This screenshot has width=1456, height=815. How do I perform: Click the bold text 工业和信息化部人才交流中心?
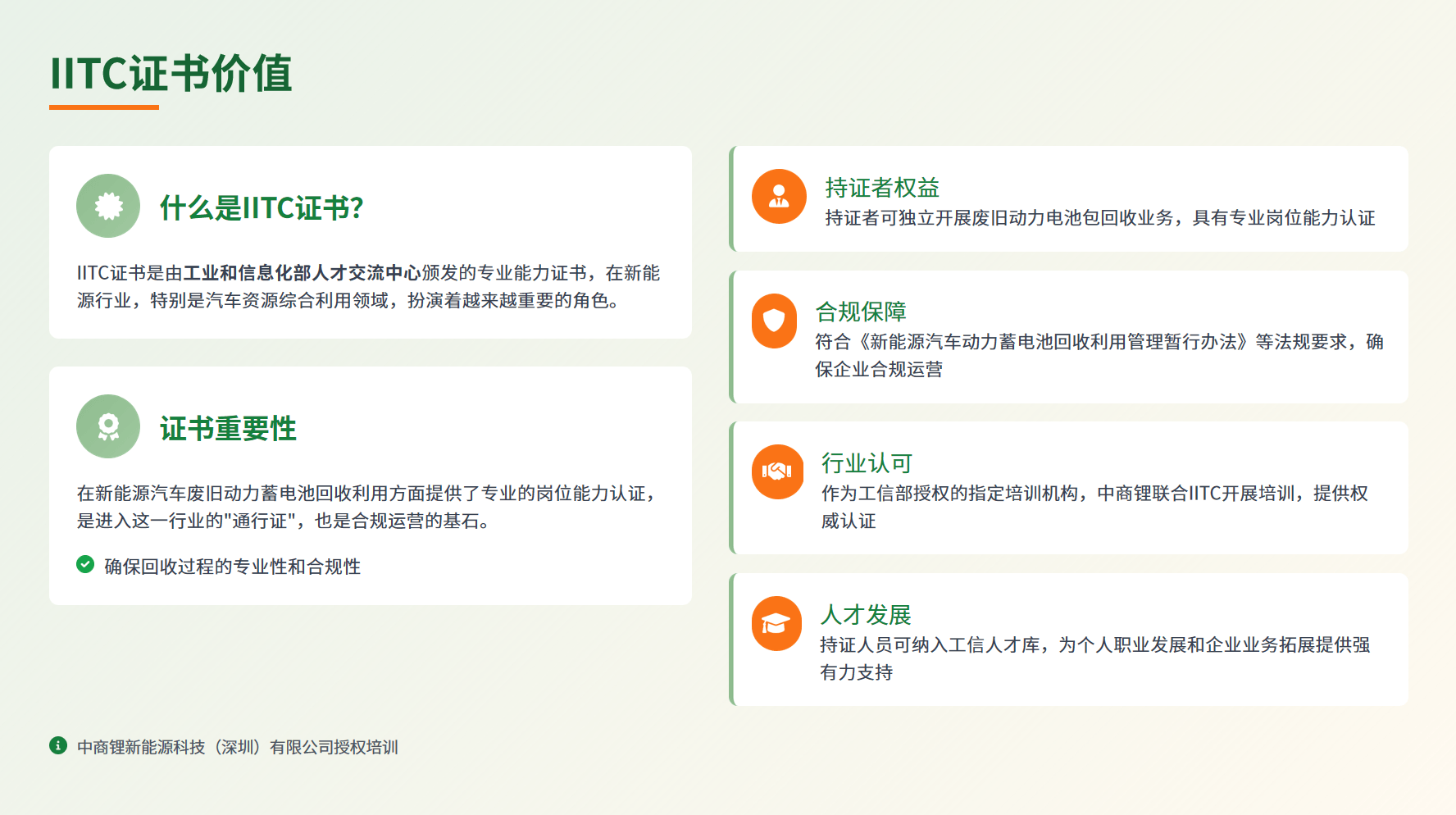point(302,273)
